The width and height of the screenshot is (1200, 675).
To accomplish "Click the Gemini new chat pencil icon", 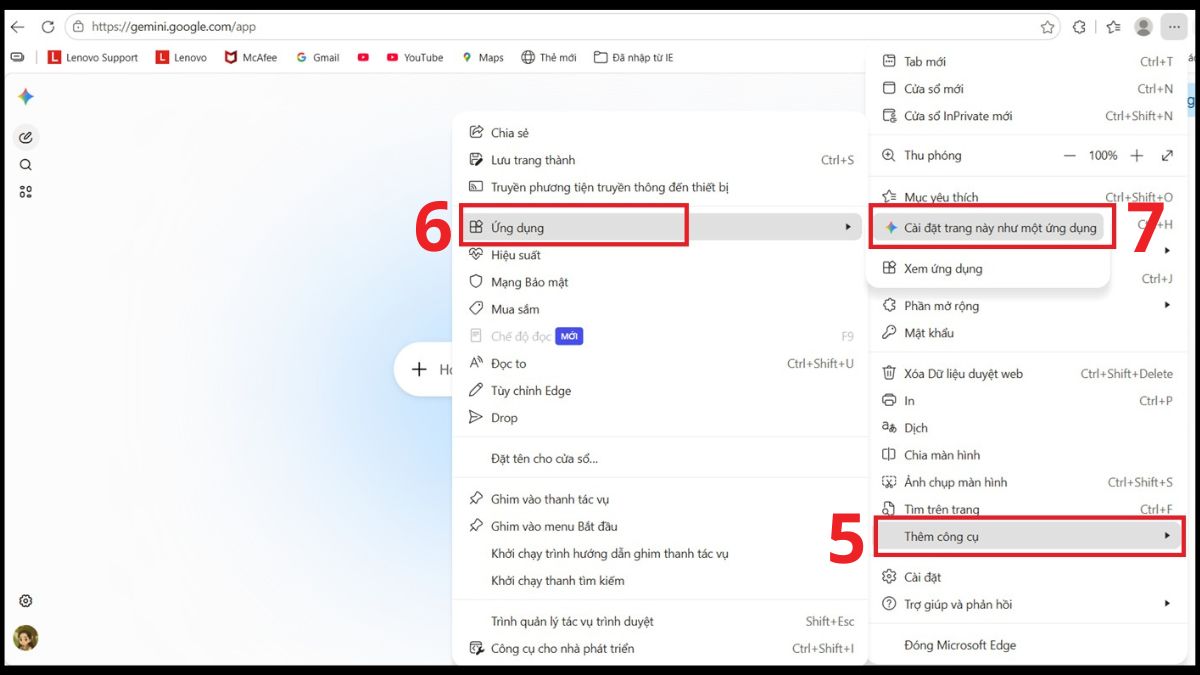I will (26, 137).
